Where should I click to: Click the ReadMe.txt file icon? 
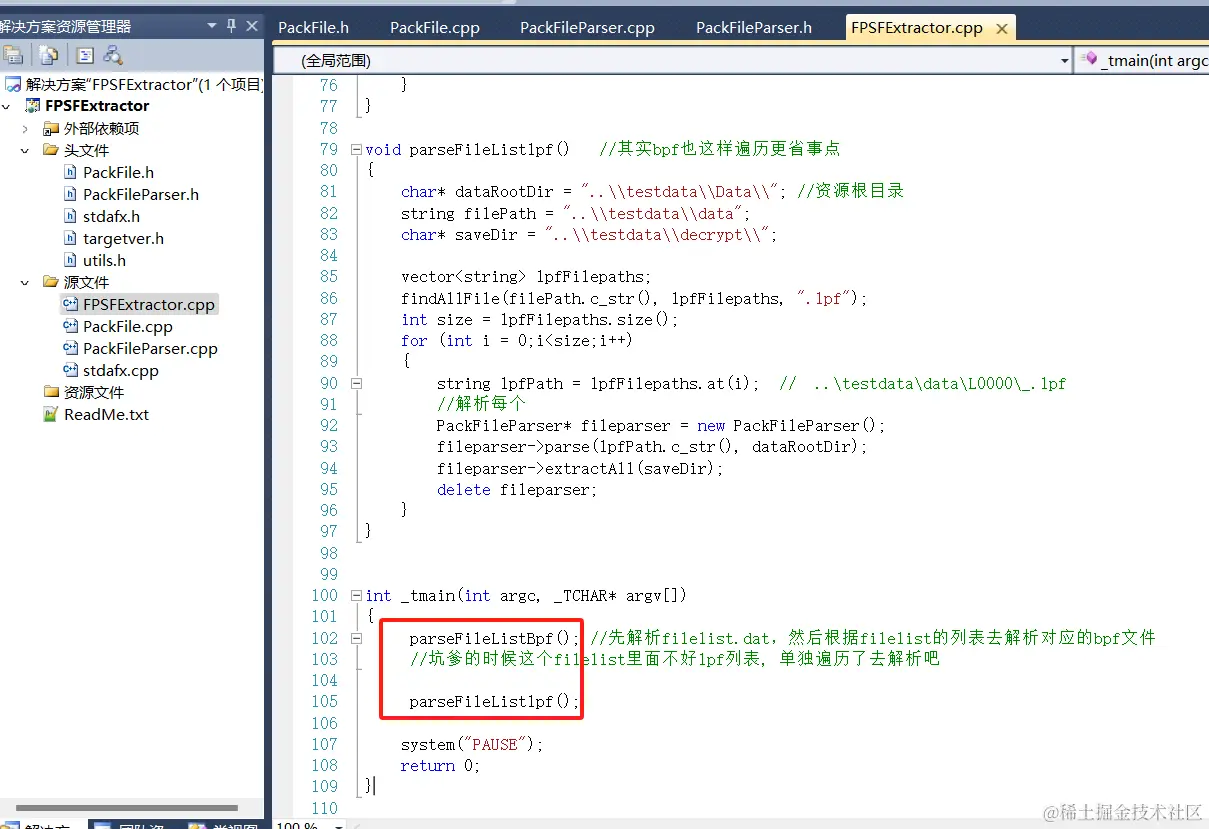click(x=50, y=415)
